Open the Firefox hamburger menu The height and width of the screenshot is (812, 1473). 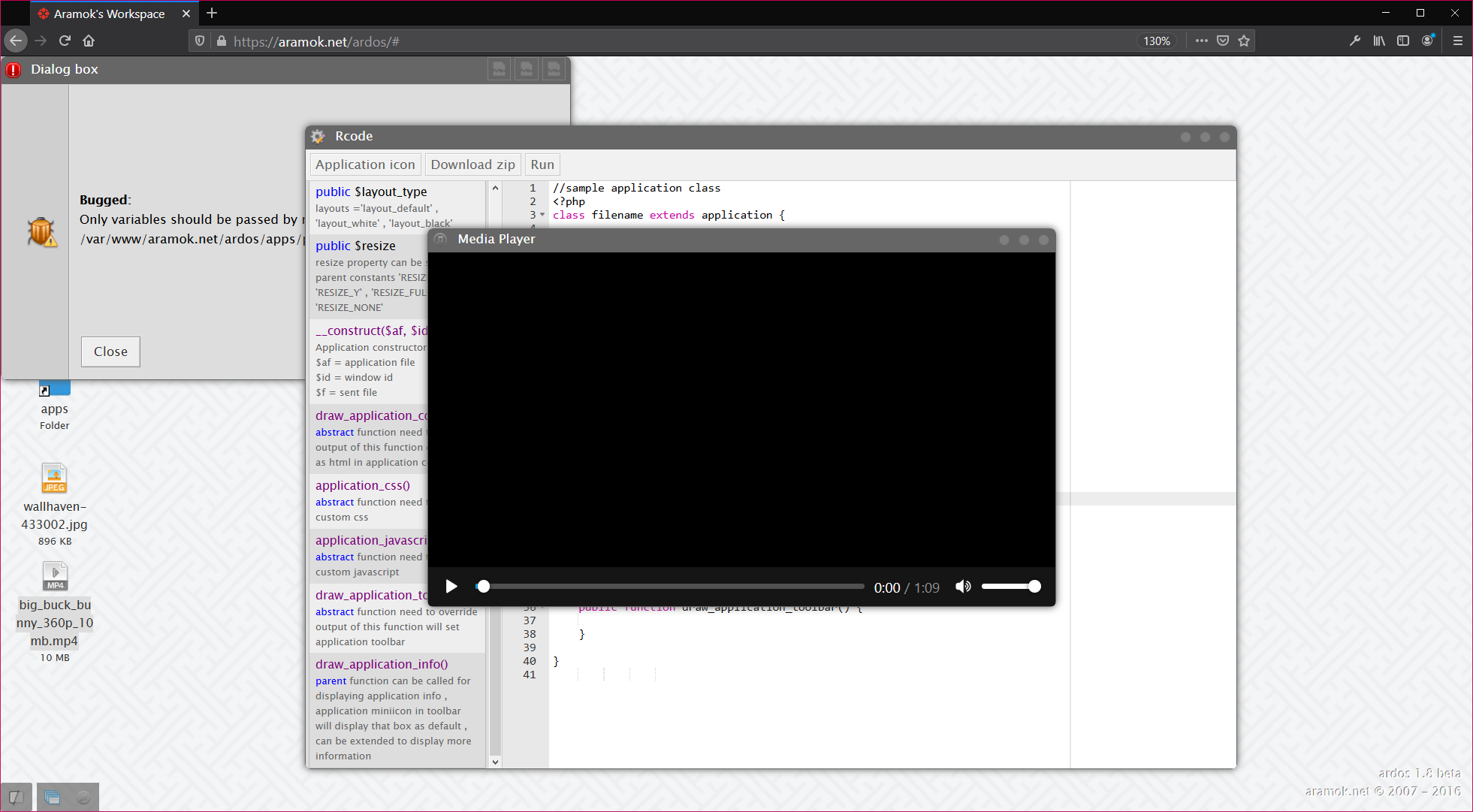(1457, 41)
